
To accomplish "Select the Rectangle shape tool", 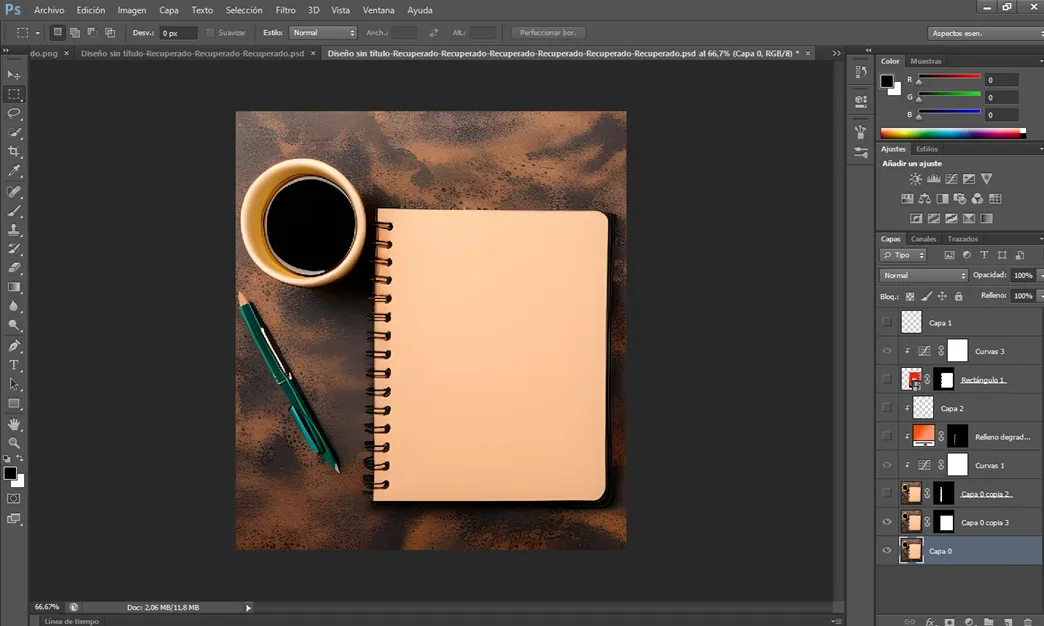I will pos(14,404).
